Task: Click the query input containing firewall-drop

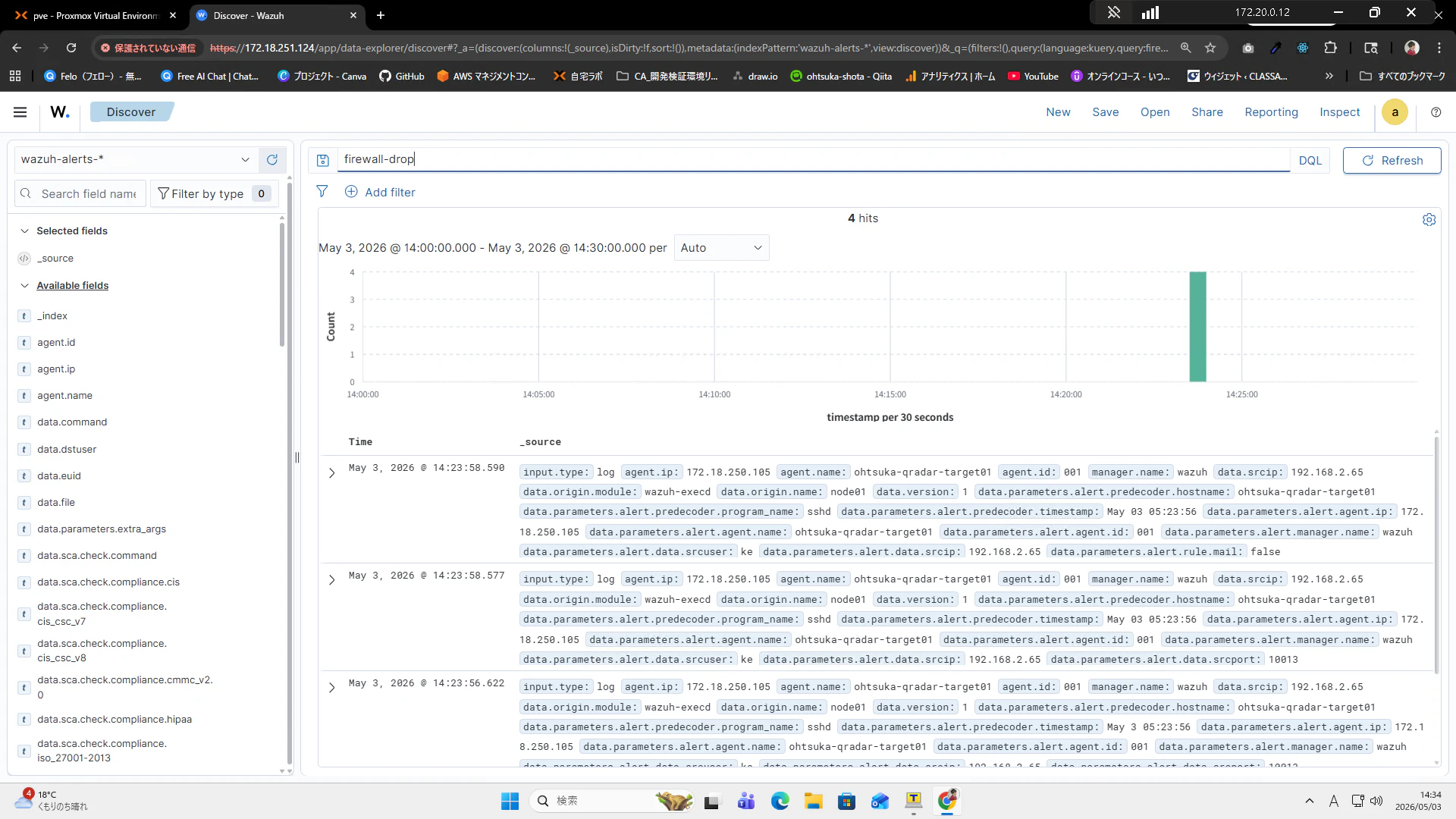Action: (813, 159)
